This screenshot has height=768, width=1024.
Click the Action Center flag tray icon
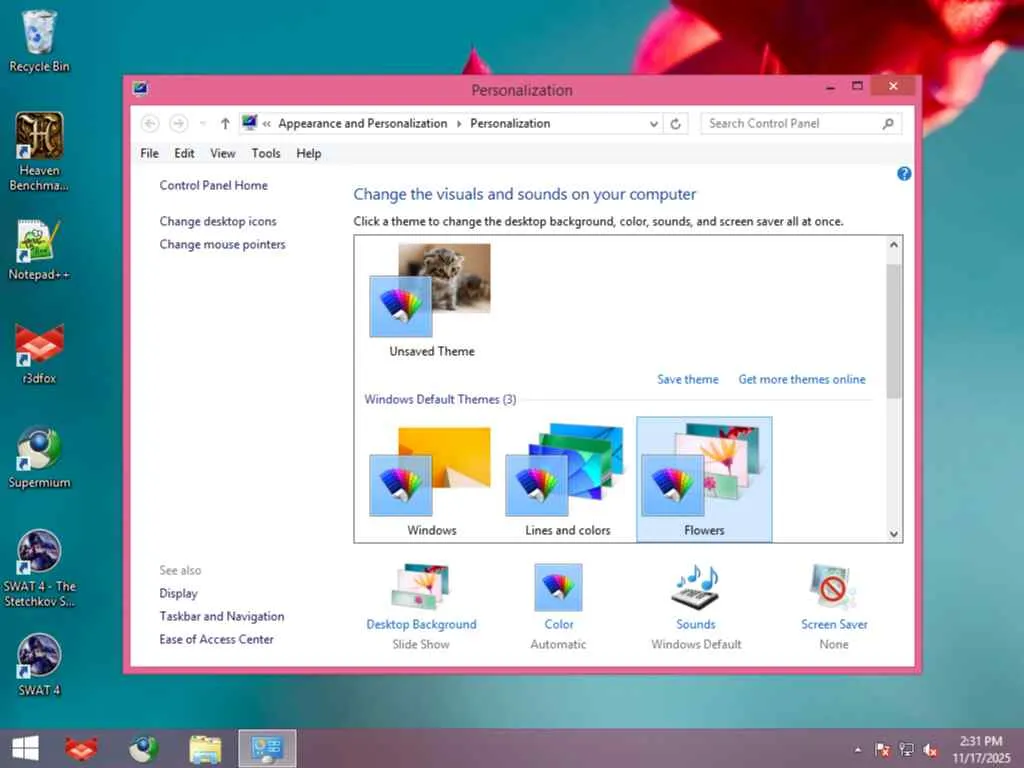882,750
